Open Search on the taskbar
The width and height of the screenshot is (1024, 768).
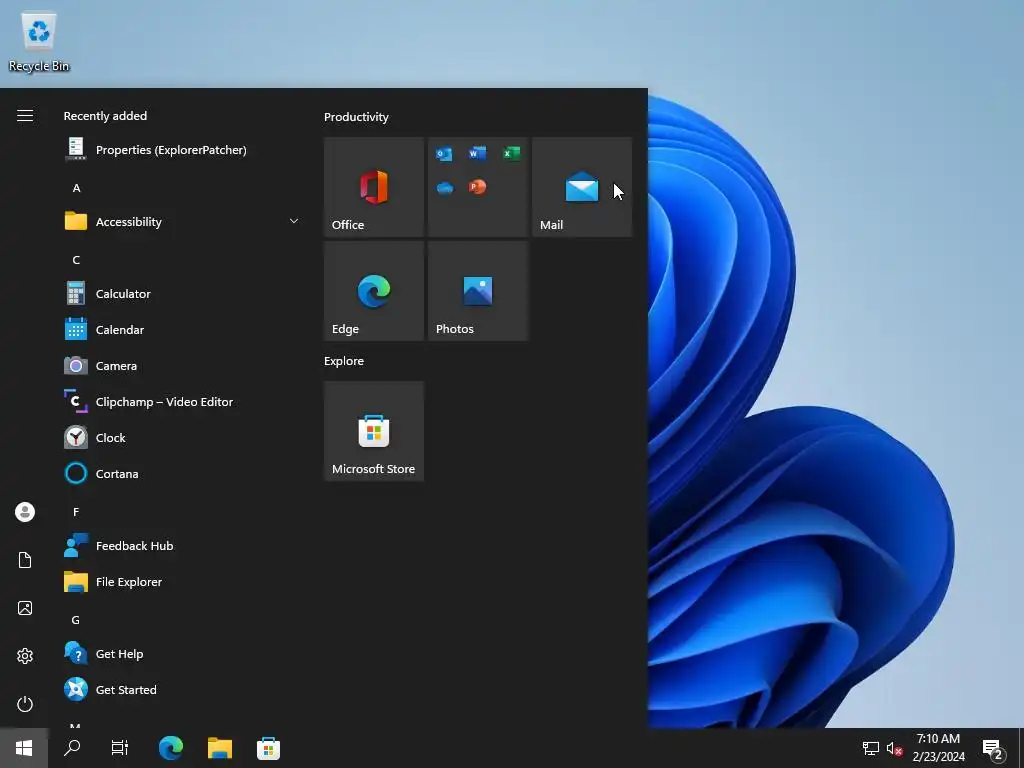72,748
